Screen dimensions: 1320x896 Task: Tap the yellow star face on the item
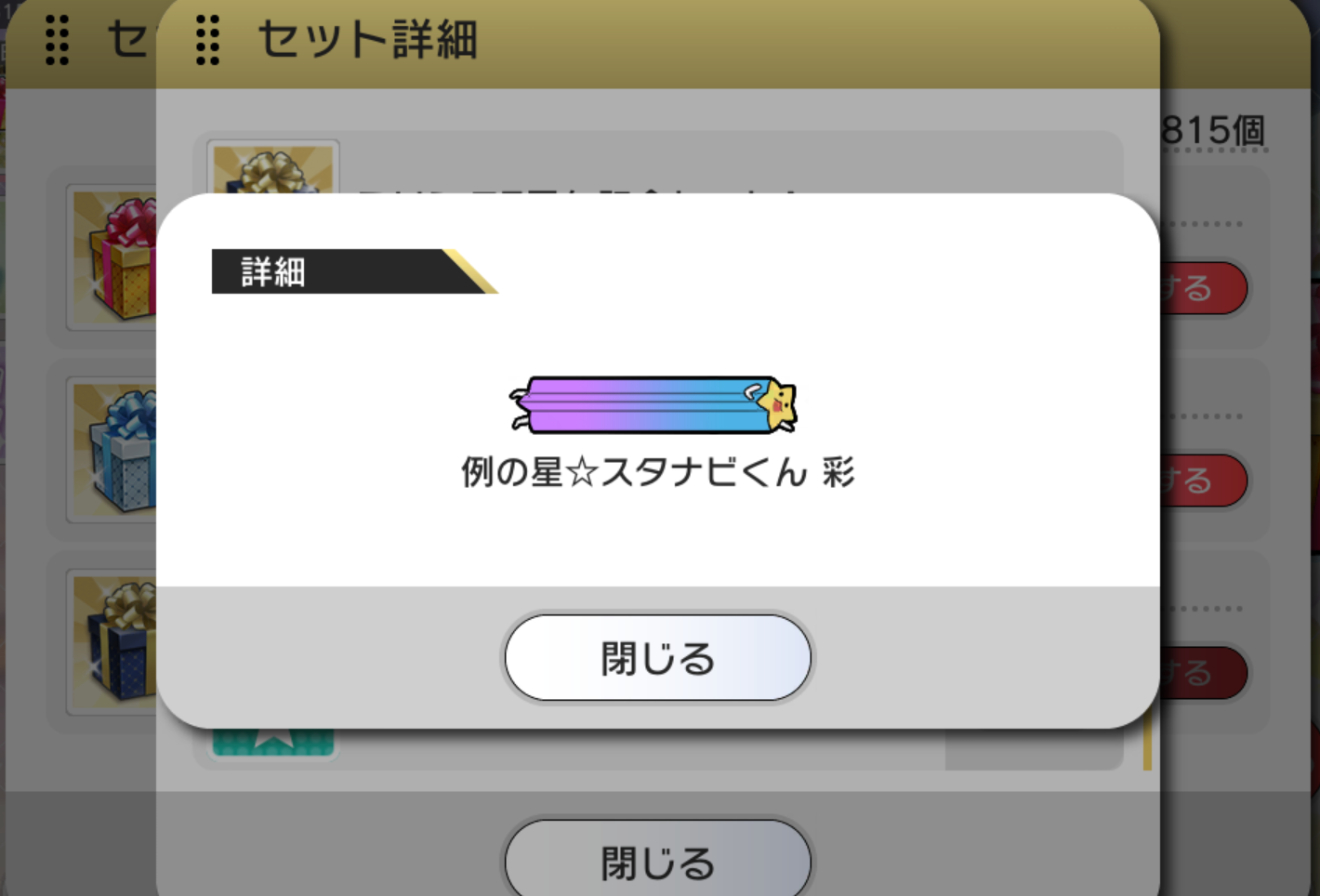pos(775,403)
